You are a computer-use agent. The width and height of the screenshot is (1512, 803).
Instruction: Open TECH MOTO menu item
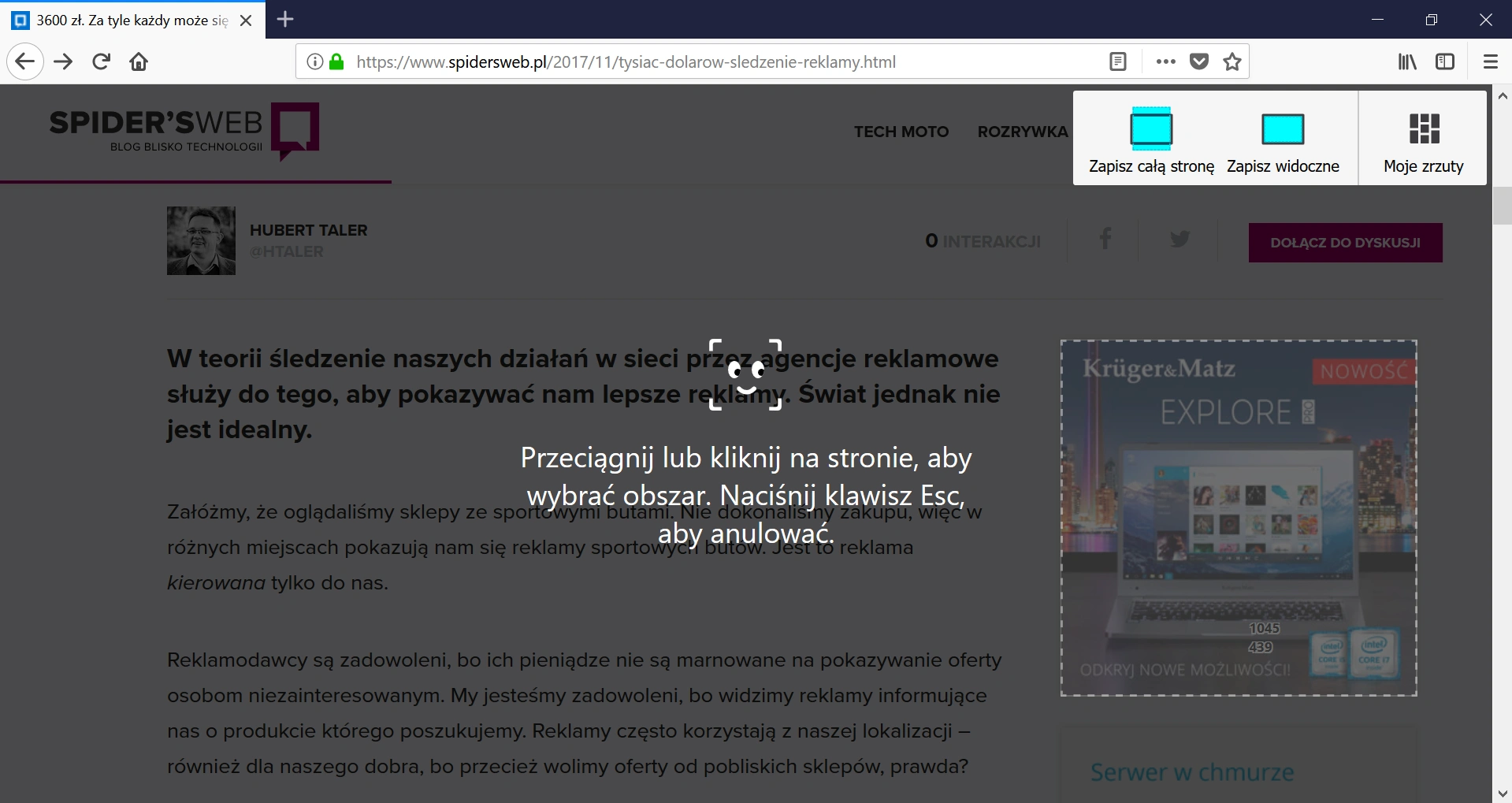[901, 132]
